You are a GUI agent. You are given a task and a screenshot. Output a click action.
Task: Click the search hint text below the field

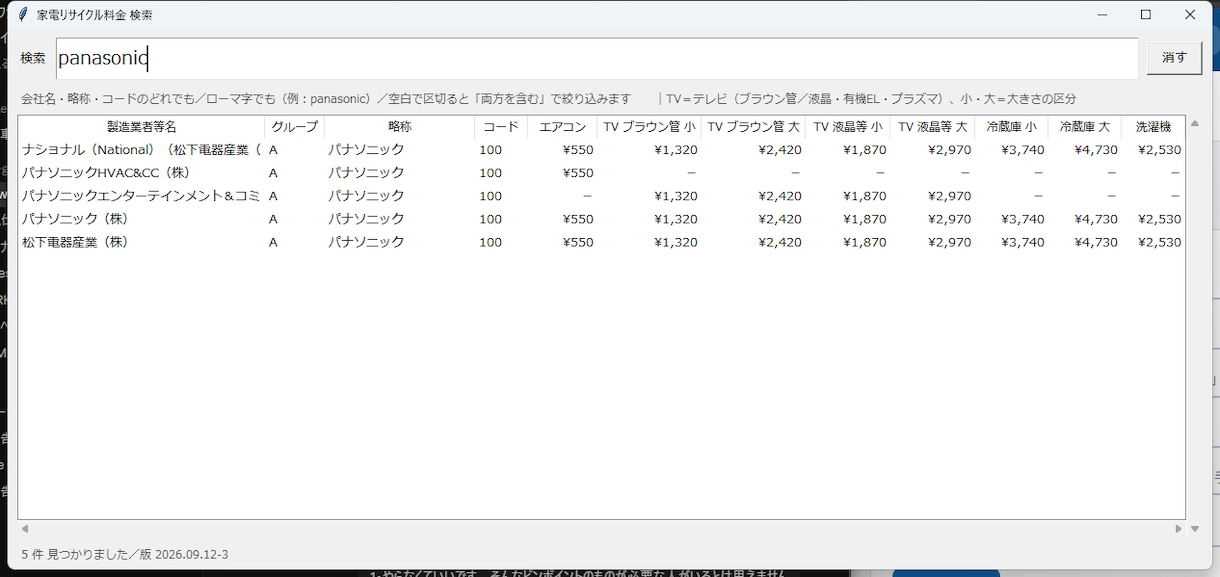(x=548, y=99)
